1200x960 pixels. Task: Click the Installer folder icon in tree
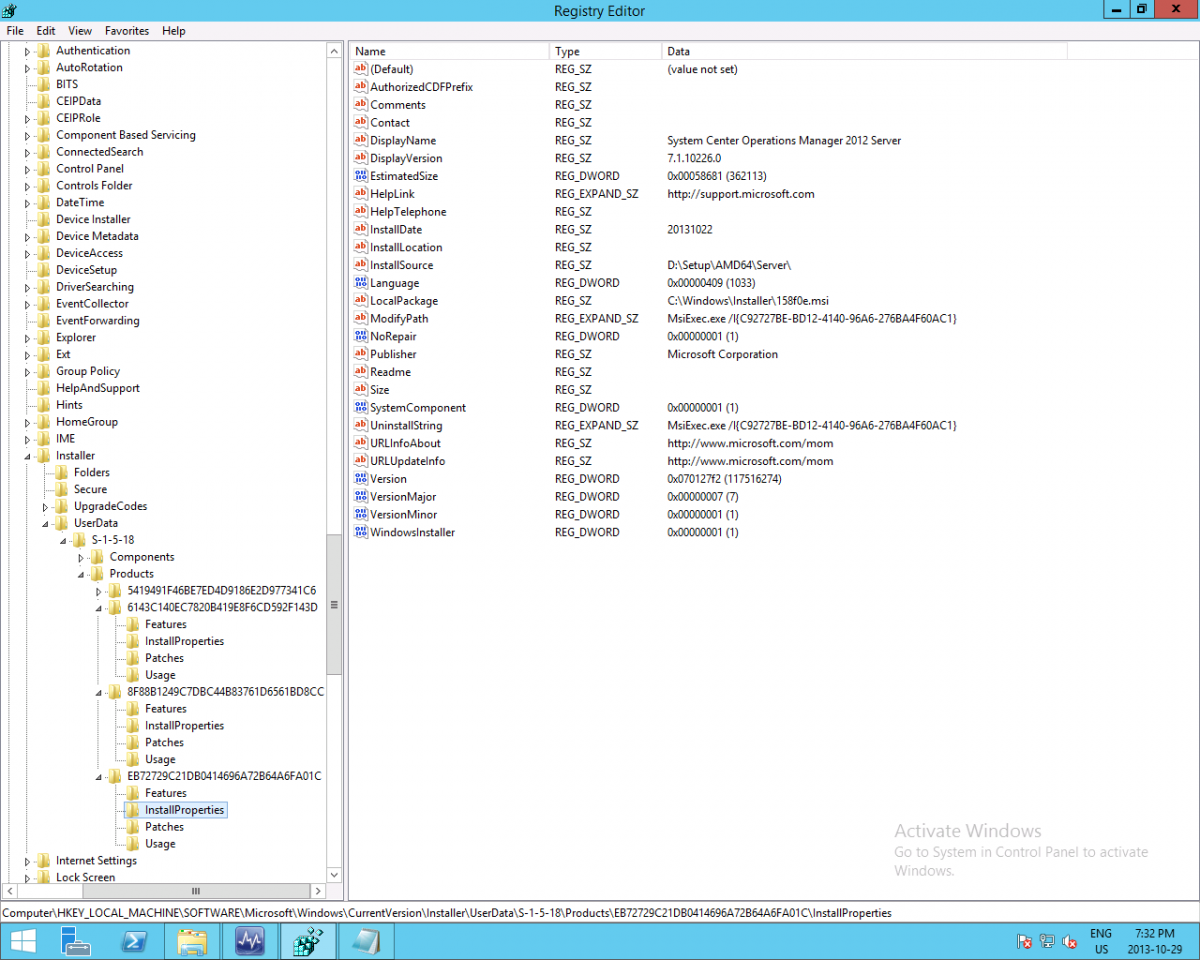click(x=43, y=456)
